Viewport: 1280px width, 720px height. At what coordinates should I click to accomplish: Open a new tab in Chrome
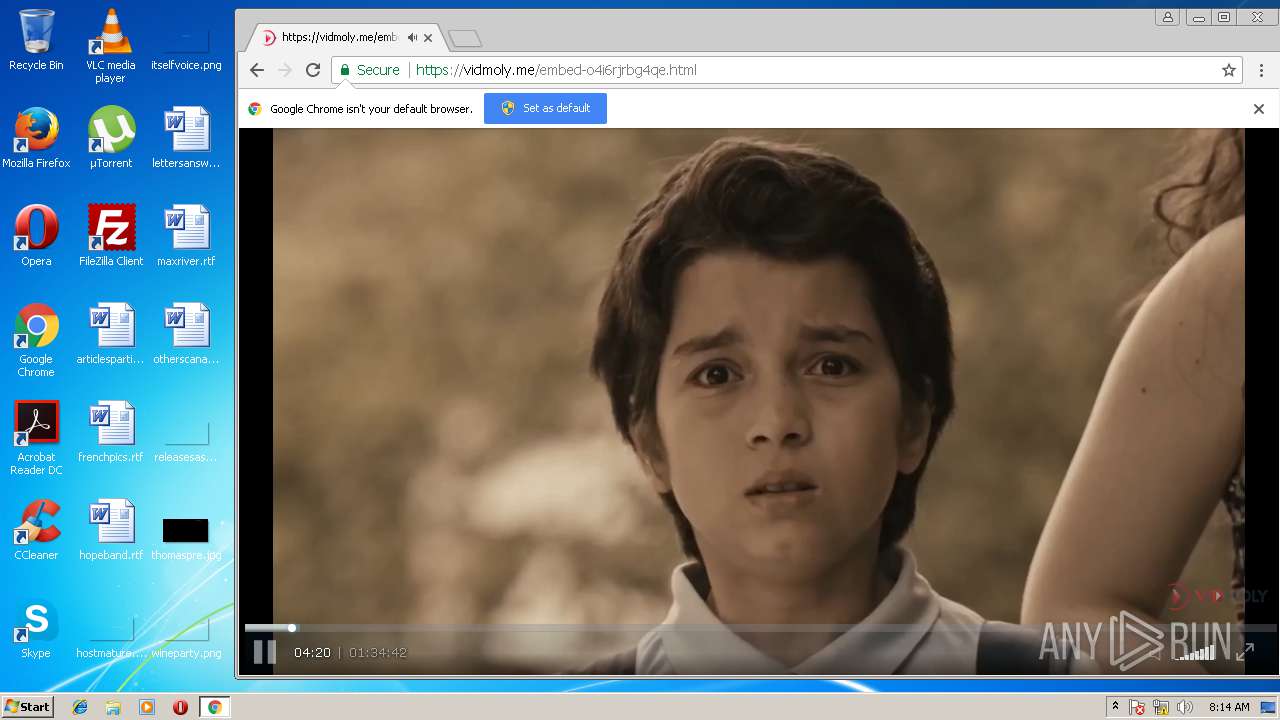465,39
